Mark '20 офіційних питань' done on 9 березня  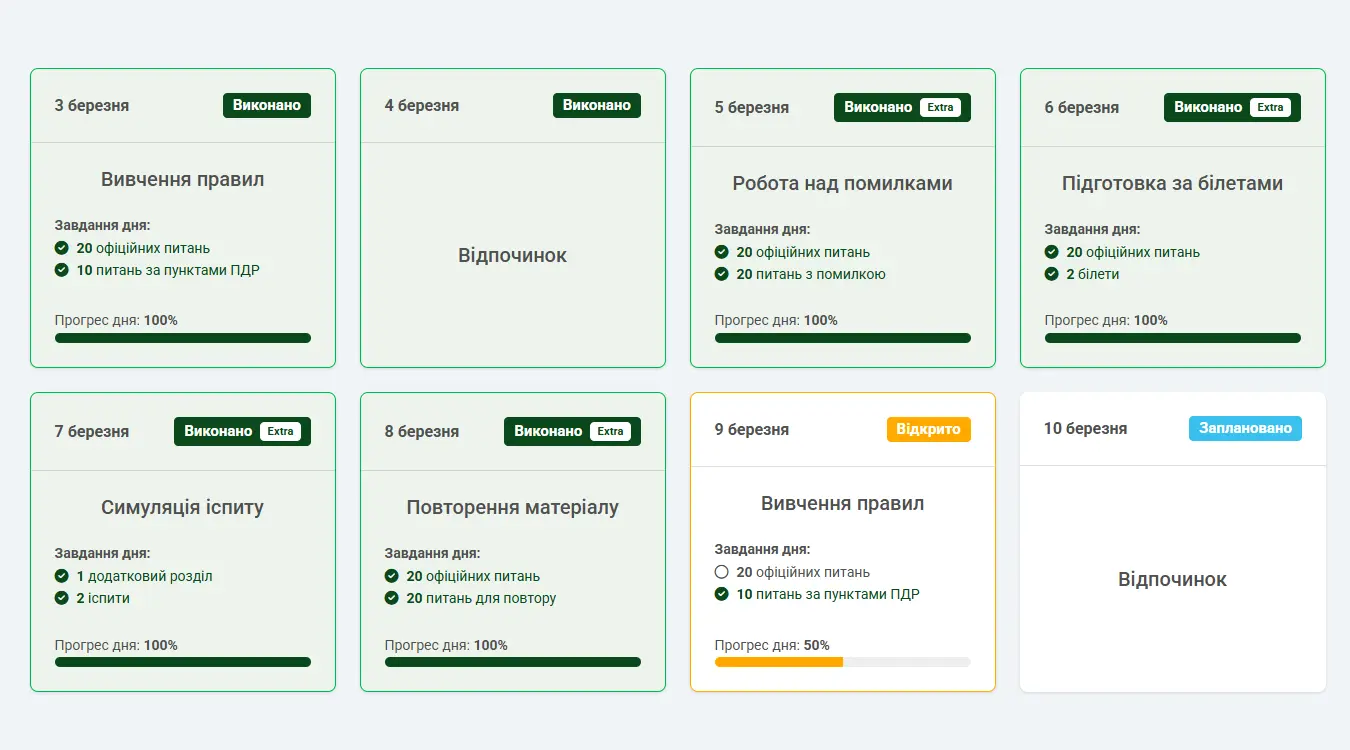coord(721,572)
